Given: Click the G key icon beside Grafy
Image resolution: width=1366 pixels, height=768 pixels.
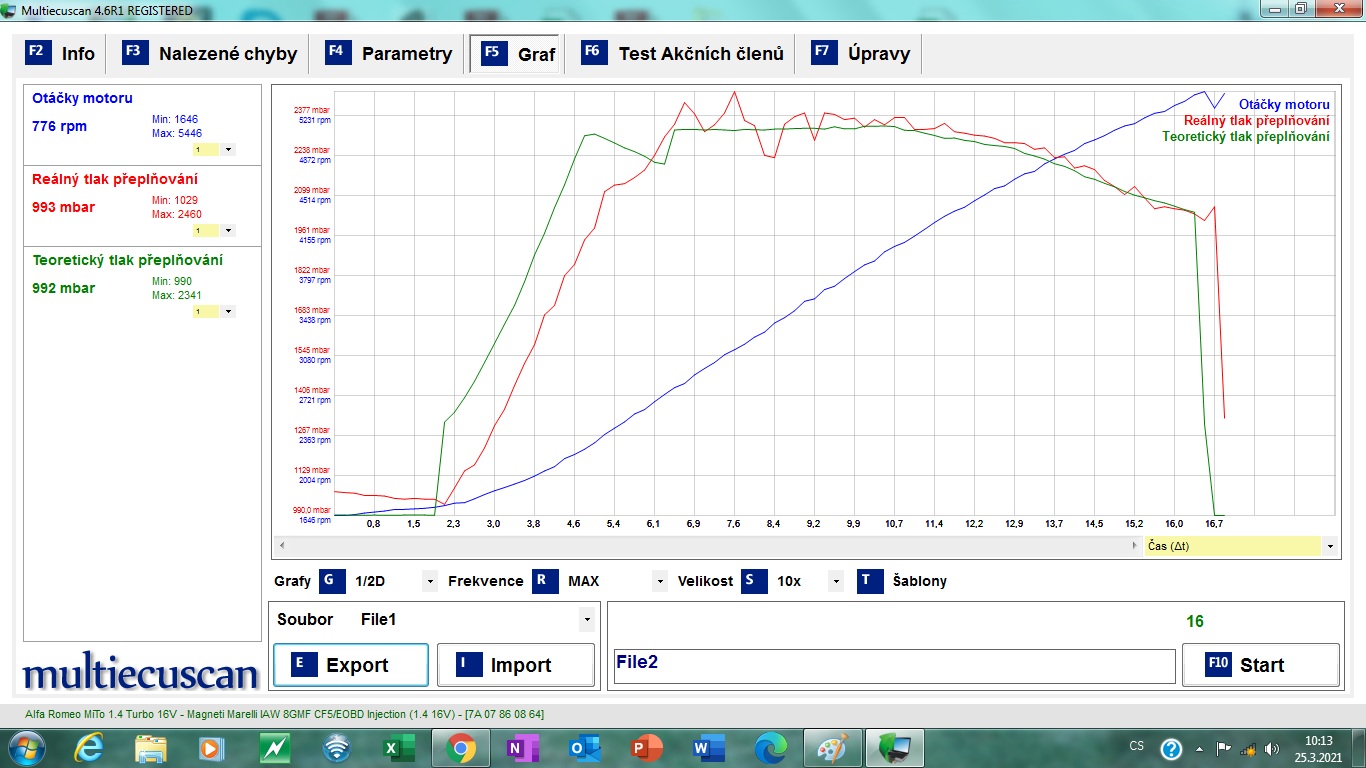Looking at the screenshot, I should (x=332, y=581).
